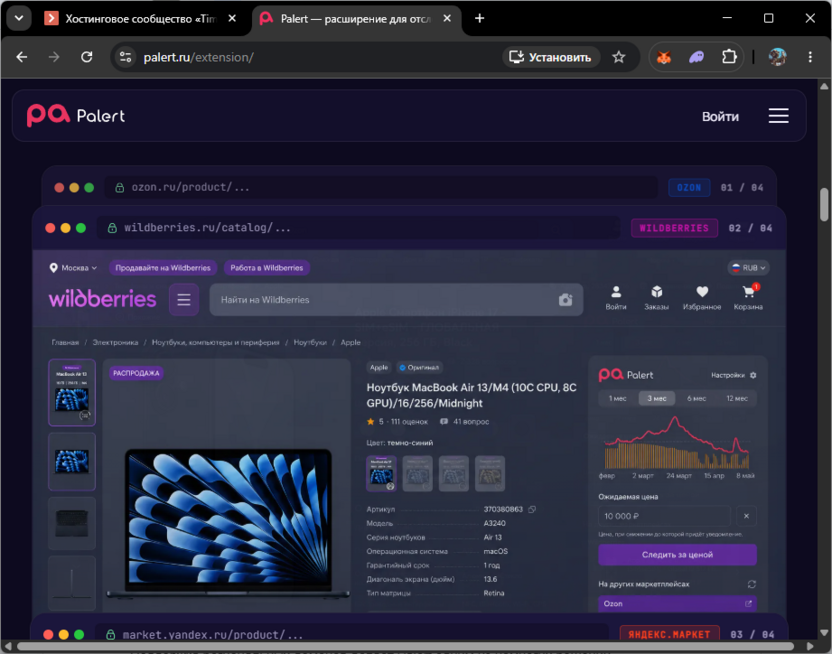Viewport: 832px width, 654px height.
Task: Click the Главная breadcrumb
Action: [65, 343]
